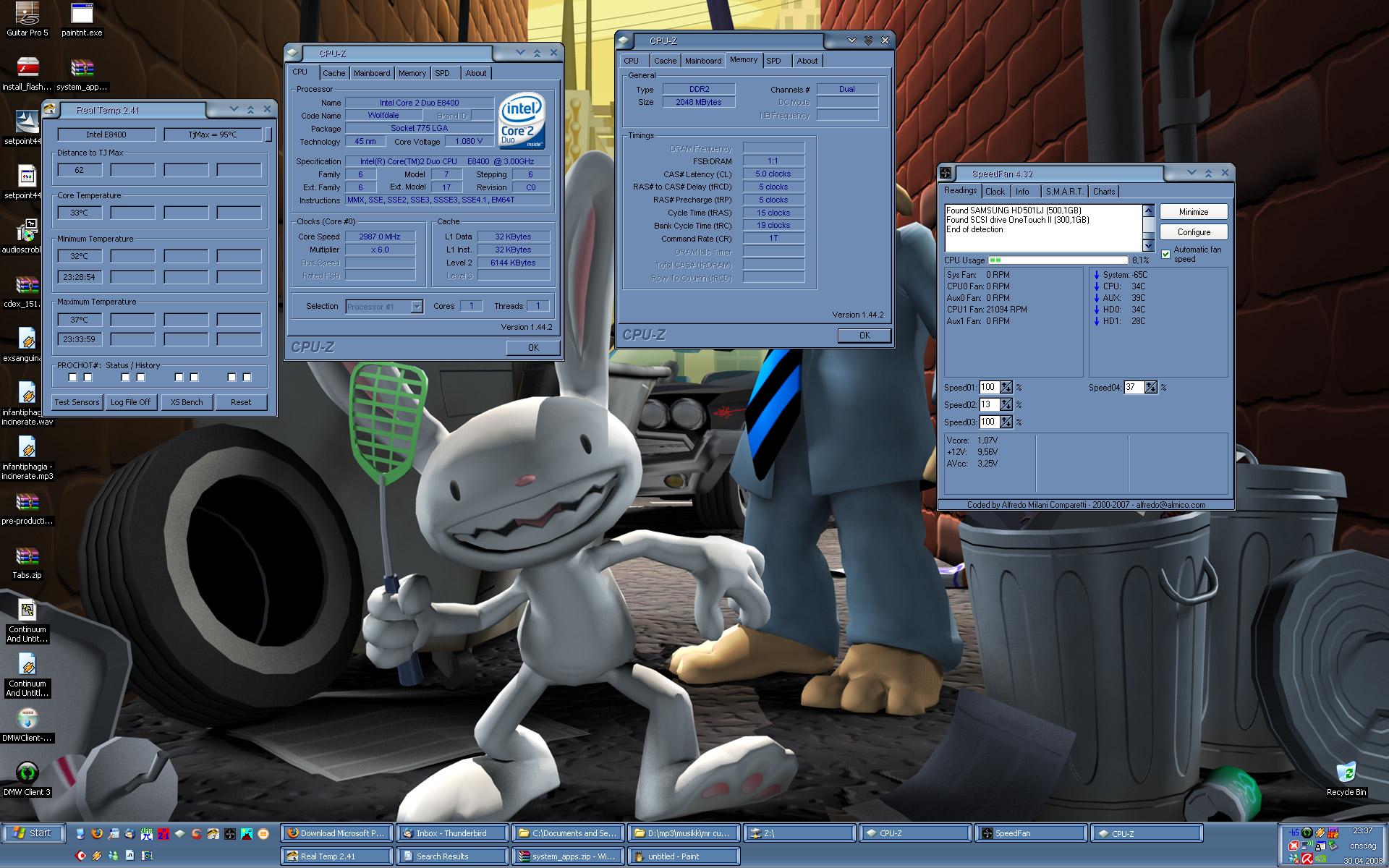1389x868 pixels.
Task: Open small TjMax dropdown in Real Temp
Action: click(268, 135)
